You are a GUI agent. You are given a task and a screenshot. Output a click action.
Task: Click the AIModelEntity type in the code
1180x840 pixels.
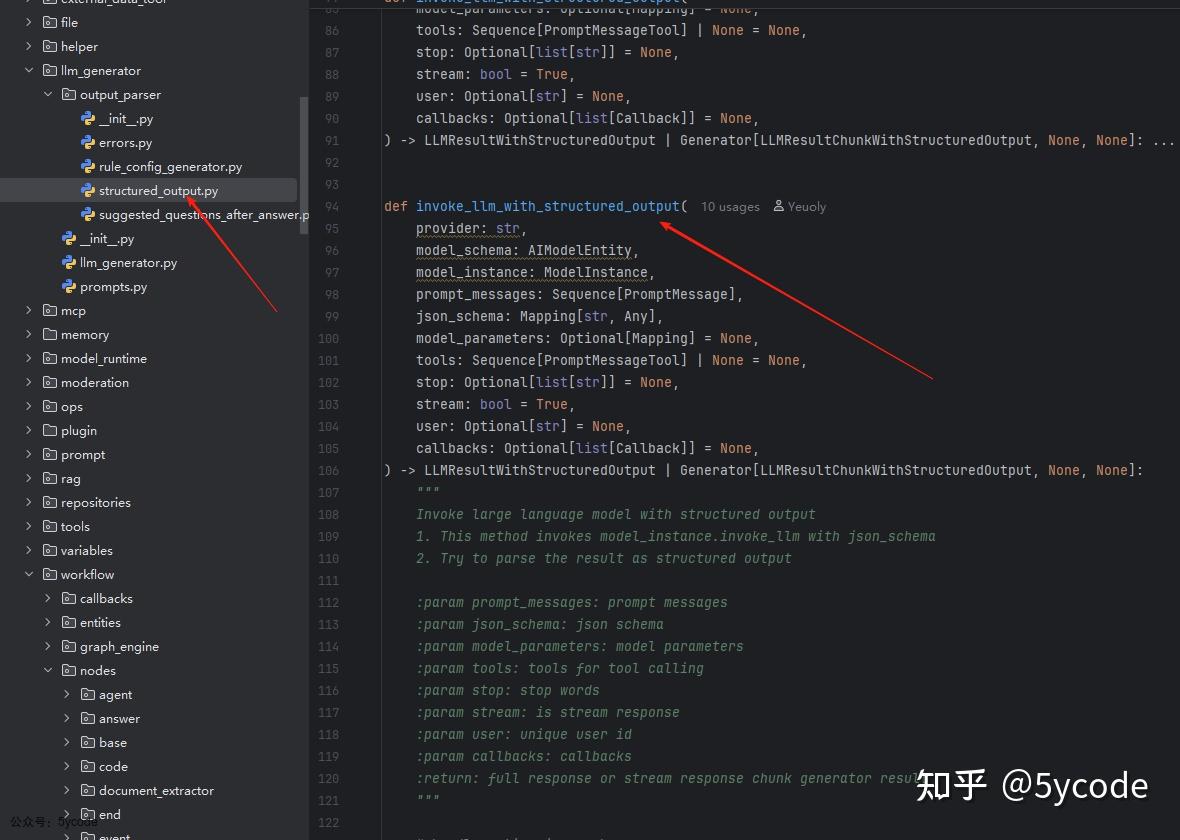[x=579, y=251]
